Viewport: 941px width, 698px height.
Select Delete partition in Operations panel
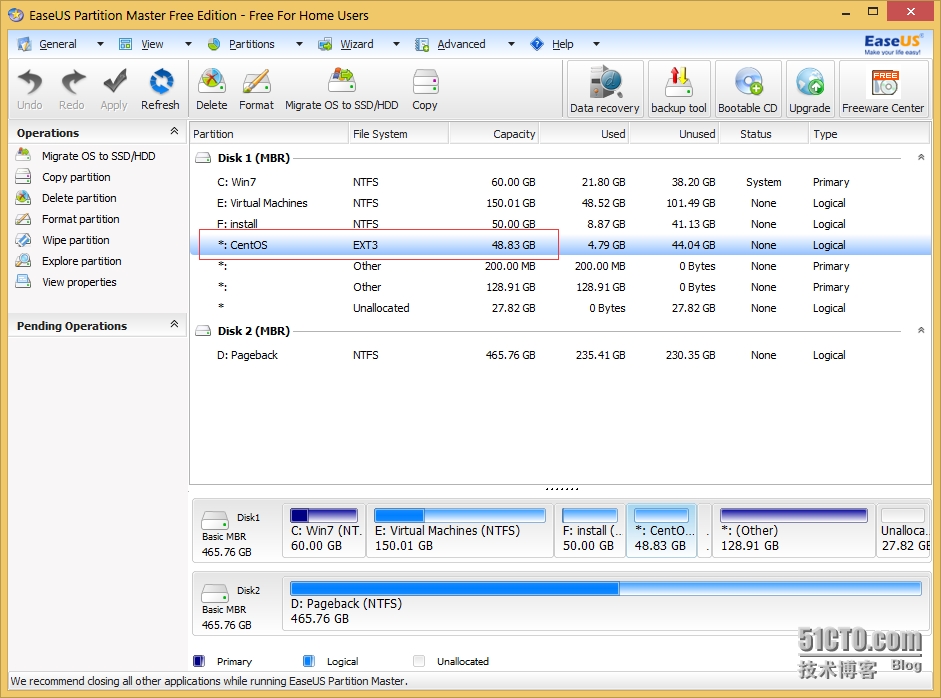[79, 198]
